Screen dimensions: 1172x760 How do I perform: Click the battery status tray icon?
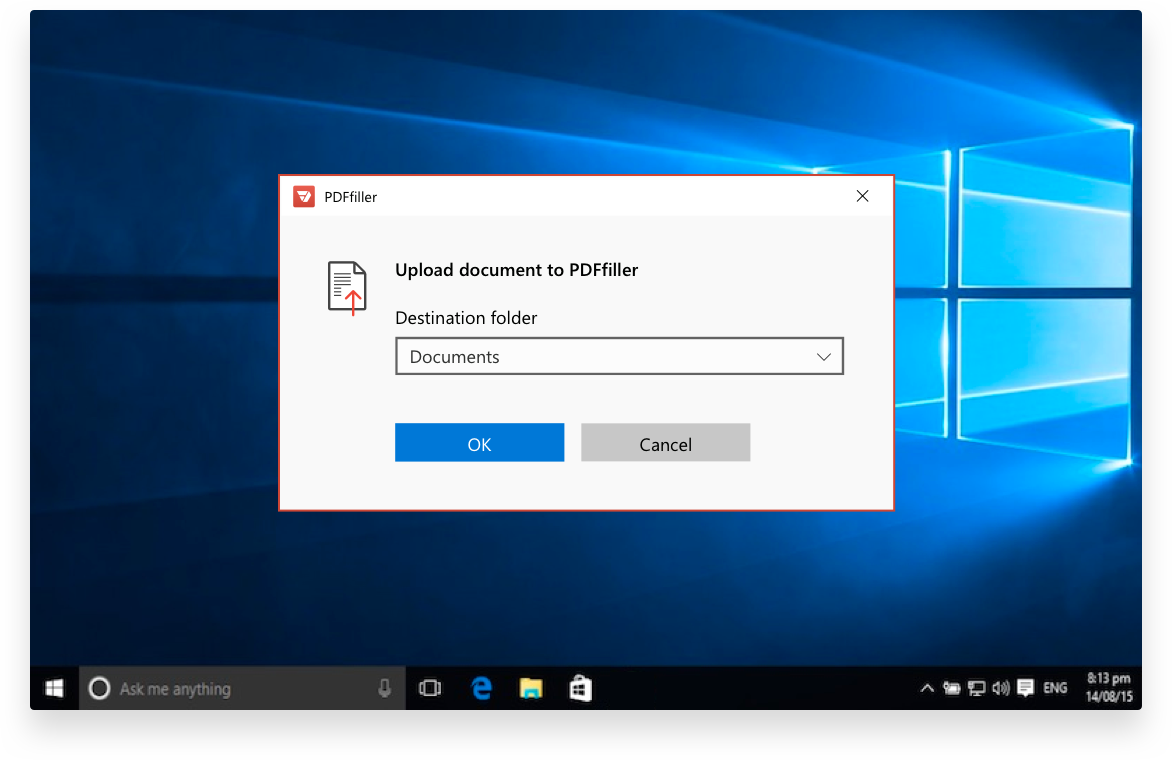pyautogui.click(x=952, y=688)
